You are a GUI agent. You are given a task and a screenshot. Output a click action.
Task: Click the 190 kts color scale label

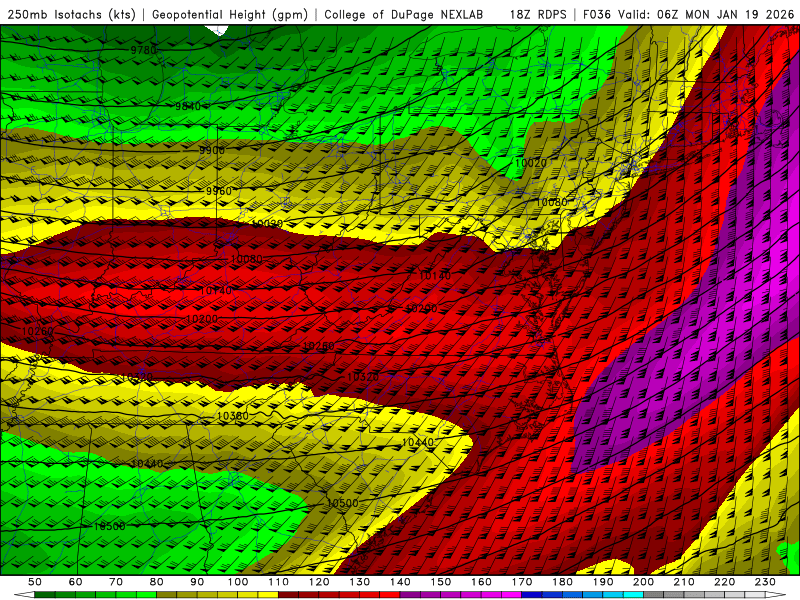[603, 582]
